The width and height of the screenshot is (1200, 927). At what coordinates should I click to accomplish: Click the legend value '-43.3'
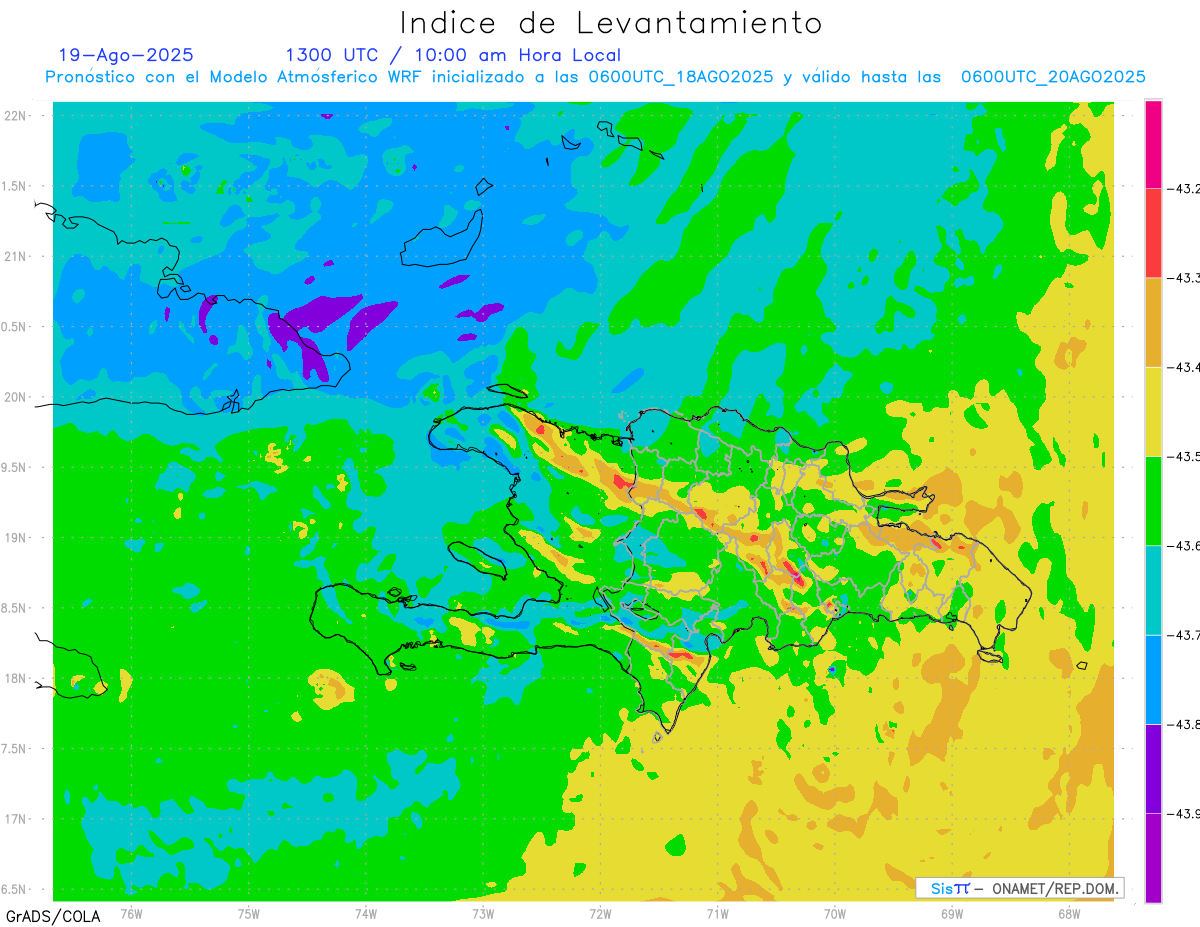pyautogui.click(x=1184, y=278)
